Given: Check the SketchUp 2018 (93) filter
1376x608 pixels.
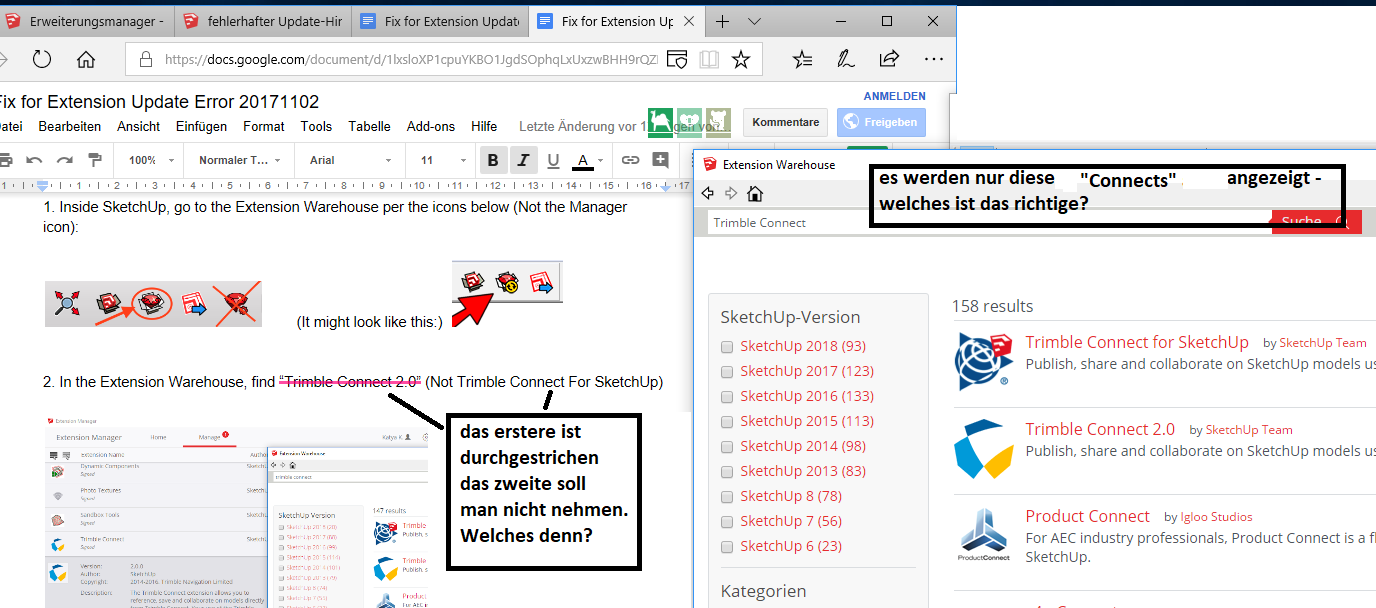Looking at the screenshot, I should (x=727, y=347).
